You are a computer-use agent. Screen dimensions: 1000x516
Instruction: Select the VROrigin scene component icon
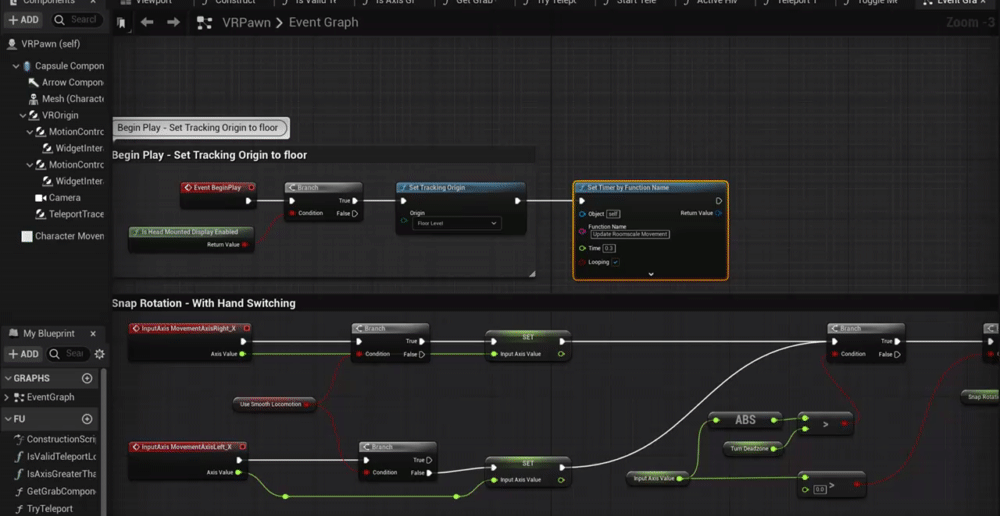click(35, 115)
